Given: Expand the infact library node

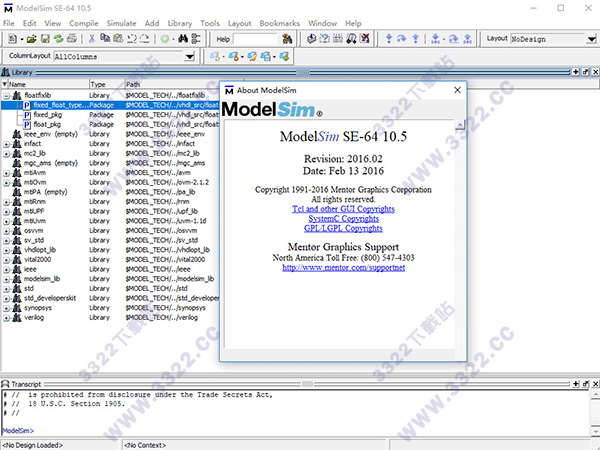Looking at the screenshot, I should point(7,143).
